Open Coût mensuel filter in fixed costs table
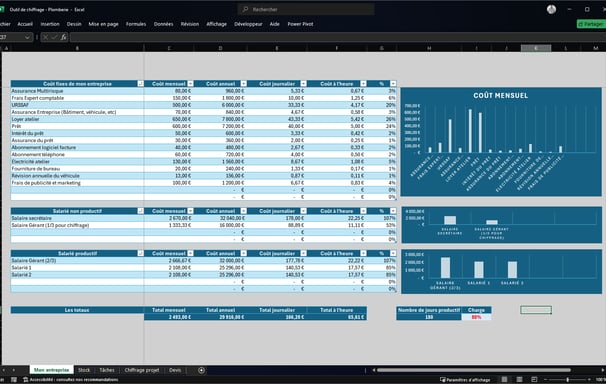The width and height of the screenshot is (606, 384). [191, 84]
